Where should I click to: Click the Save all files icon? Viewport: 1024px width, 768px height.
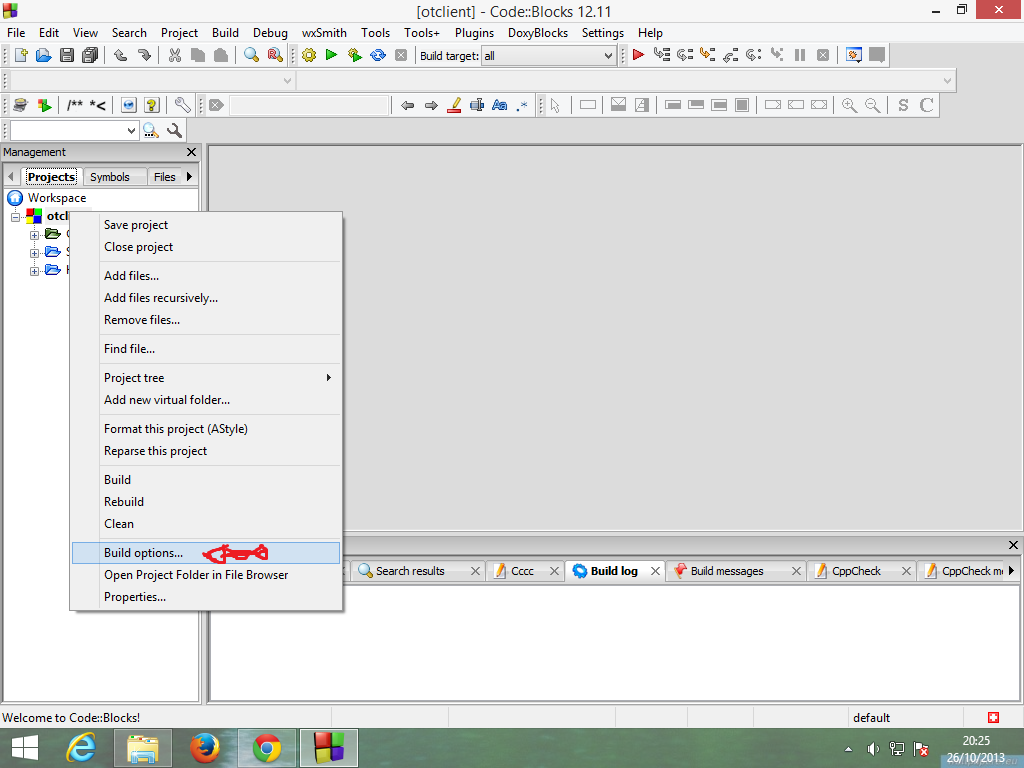(x=90, y=56)
